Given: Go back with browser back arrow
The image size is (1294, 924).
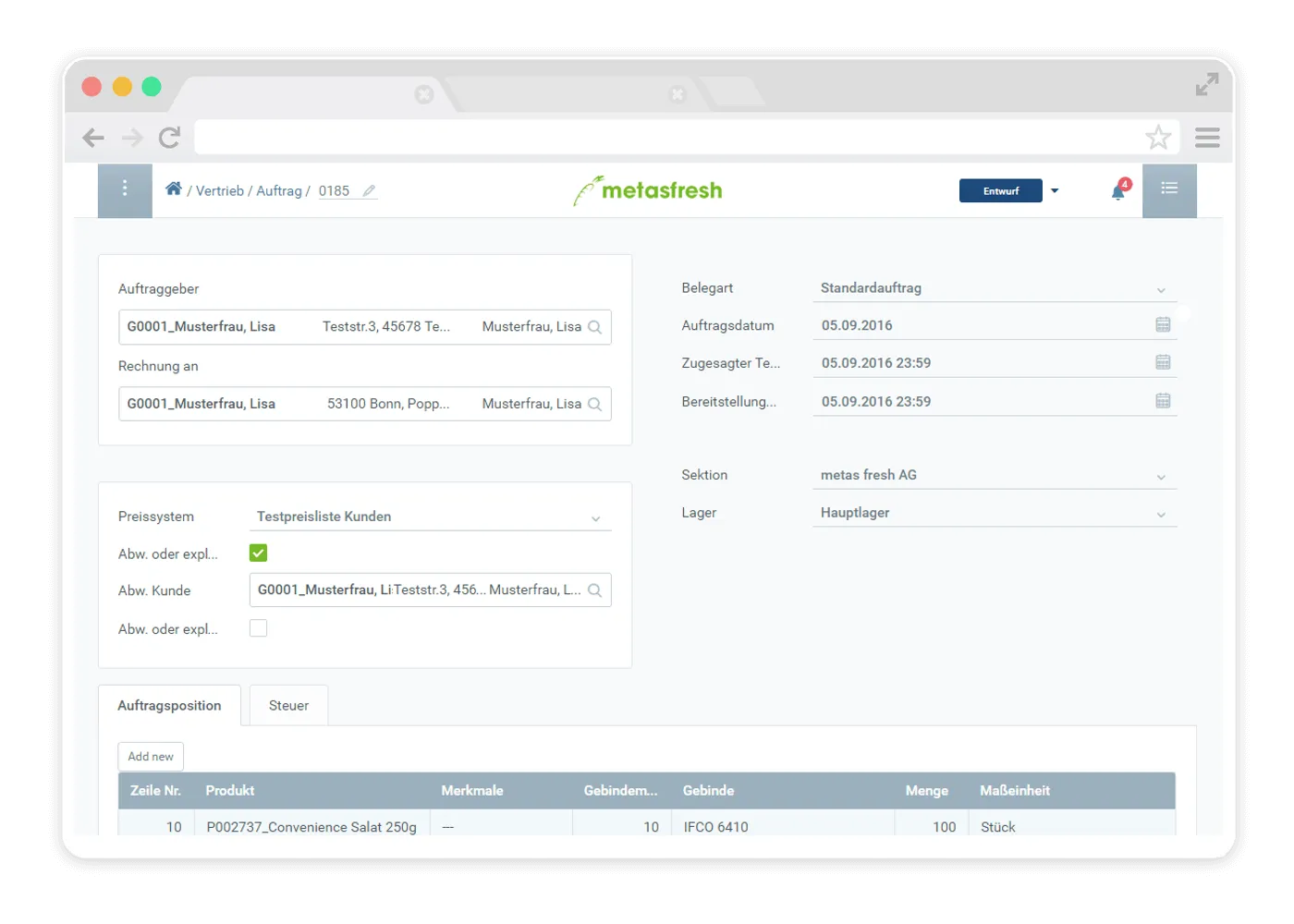Looking at the screenshot, I should coord(93,138).
